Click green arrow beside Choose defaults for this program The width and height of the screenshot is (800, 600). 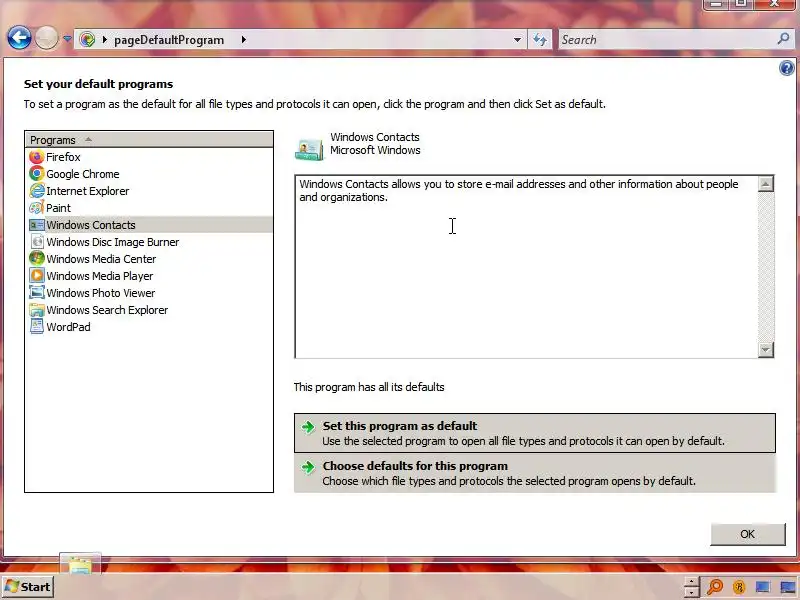(x=308, y=467)
